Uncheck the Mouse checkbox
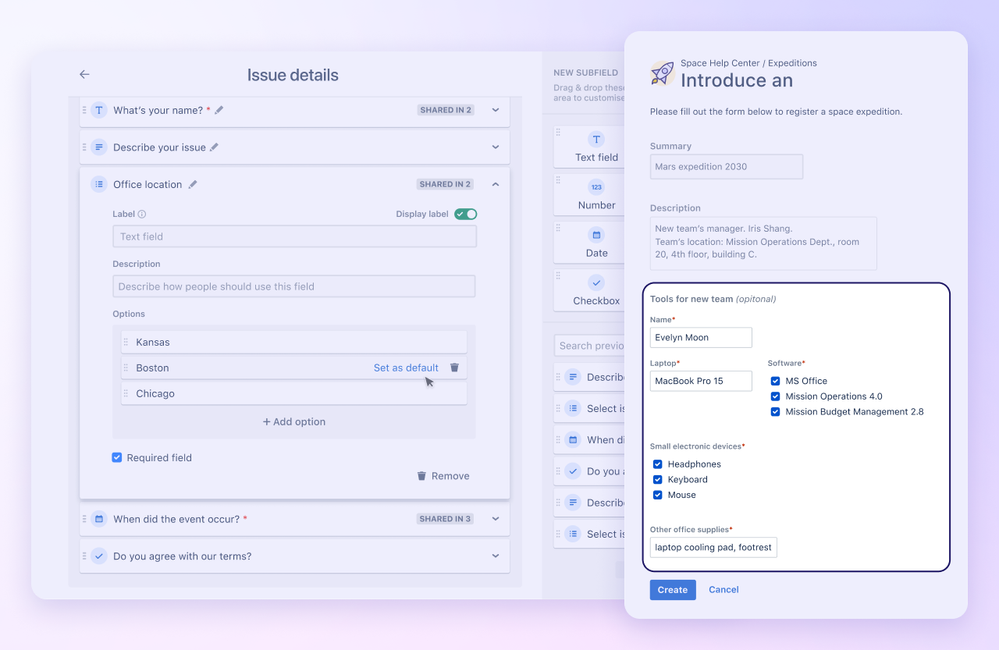999x650 pixels. [658, 495]
